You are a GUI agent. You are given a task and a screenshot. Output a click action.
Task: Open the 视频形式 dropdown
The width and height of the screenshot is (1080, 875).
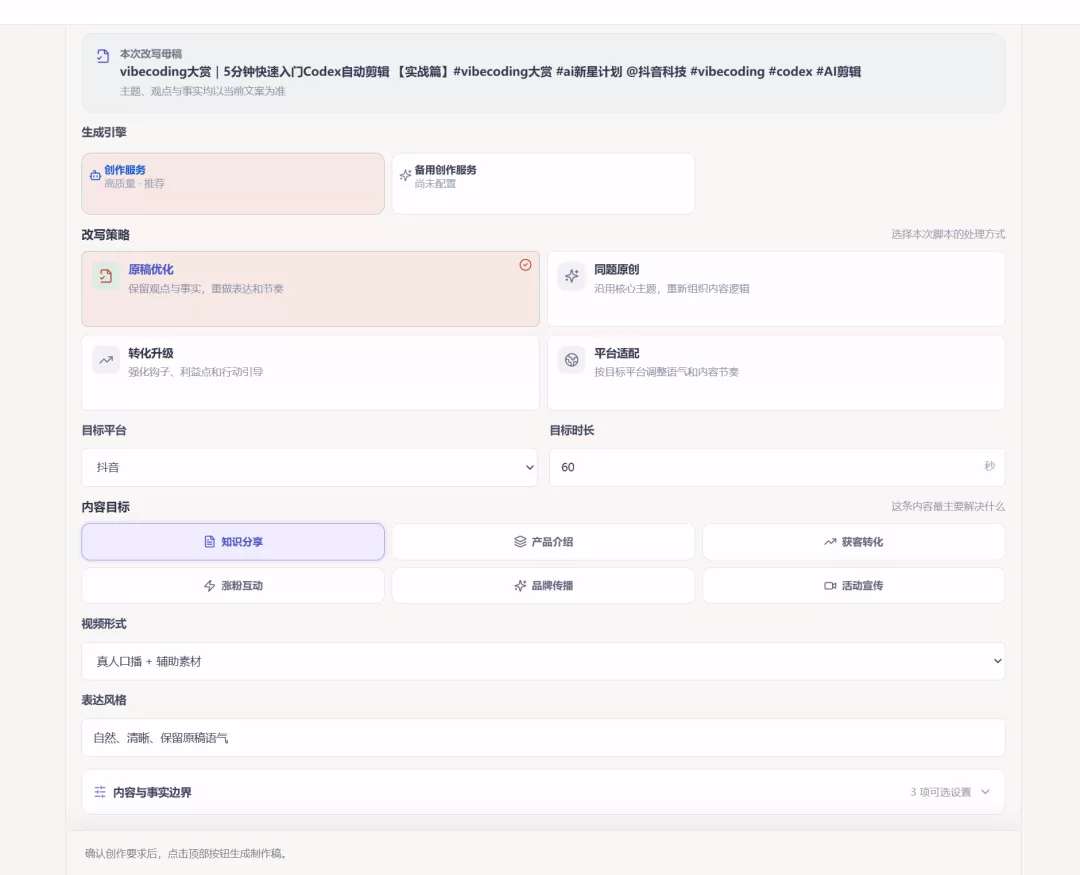[x=543, y=661]
